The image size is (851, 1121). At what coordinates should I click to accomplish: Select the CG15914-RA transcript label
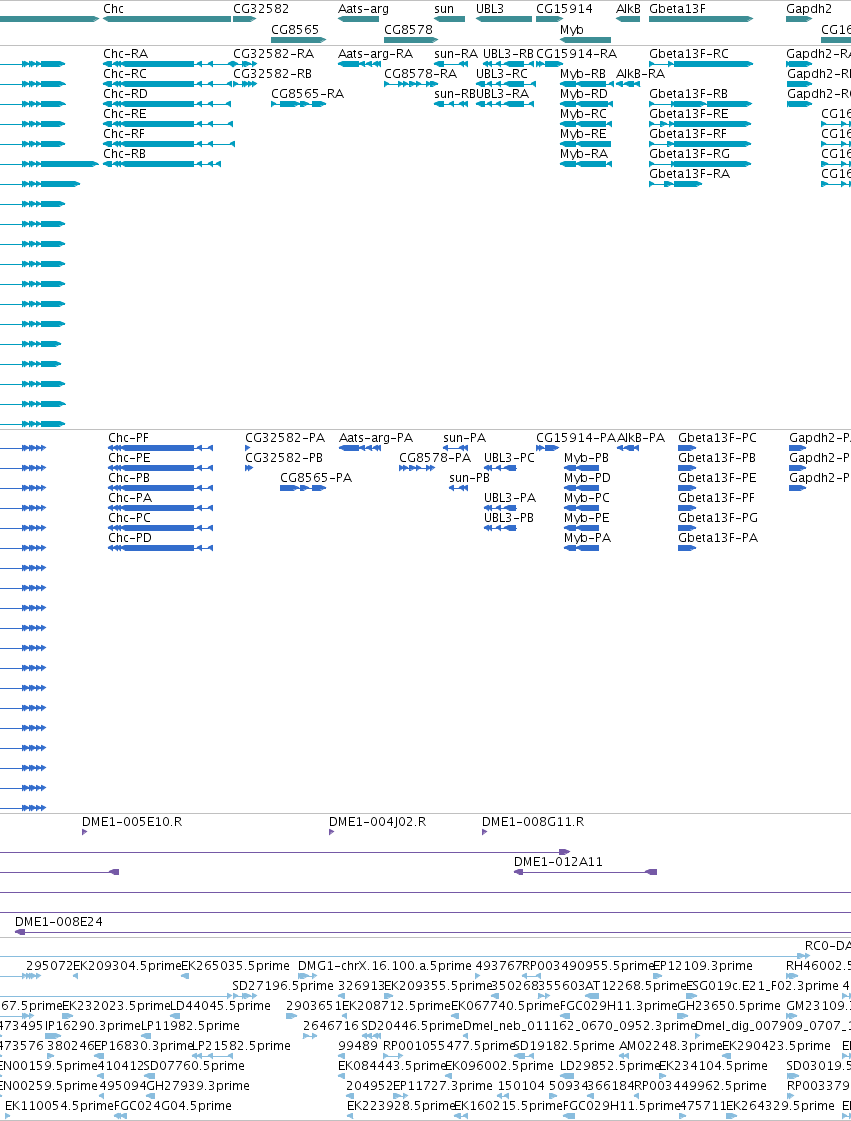pyautogui.click(x=576, y=54)
